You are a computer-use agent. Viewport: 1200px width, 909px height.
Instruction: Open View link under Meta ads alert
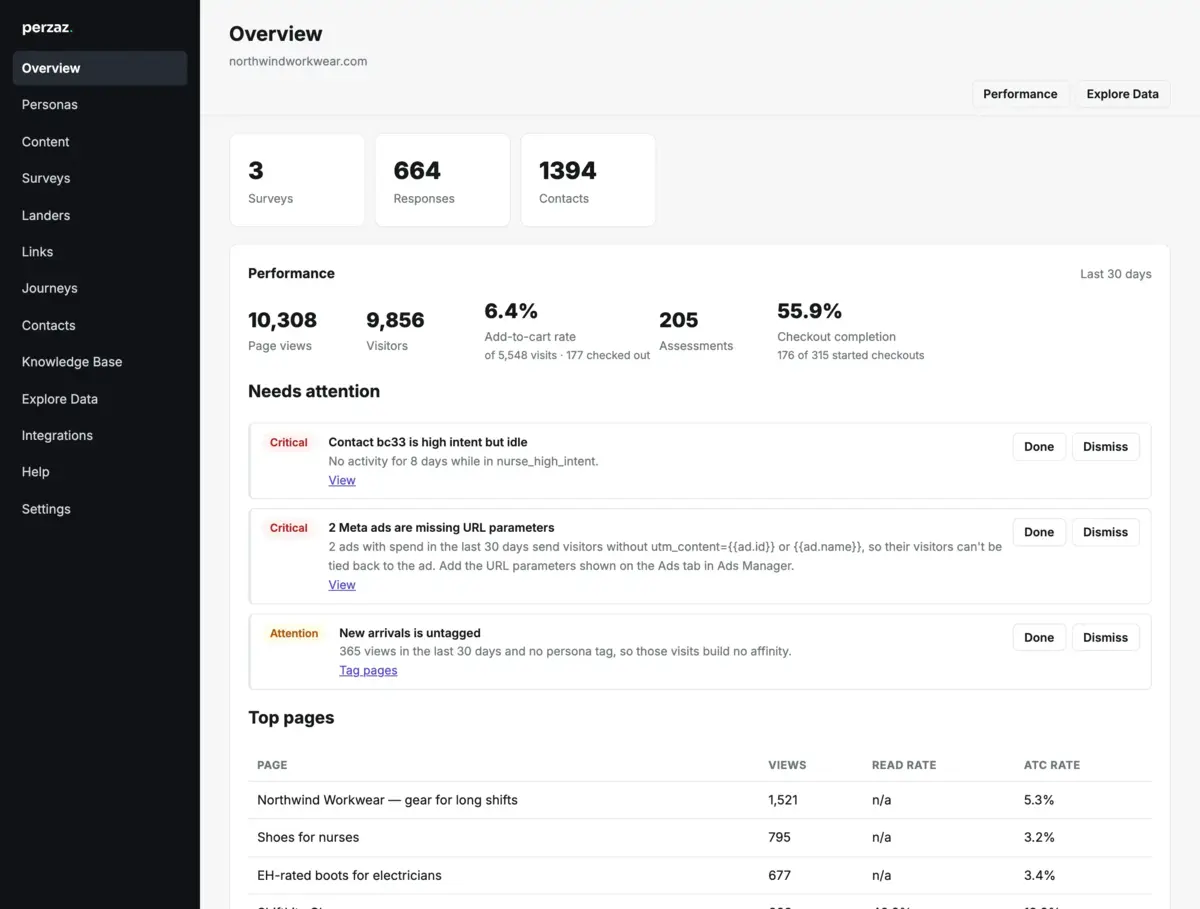tap(342, 585)
